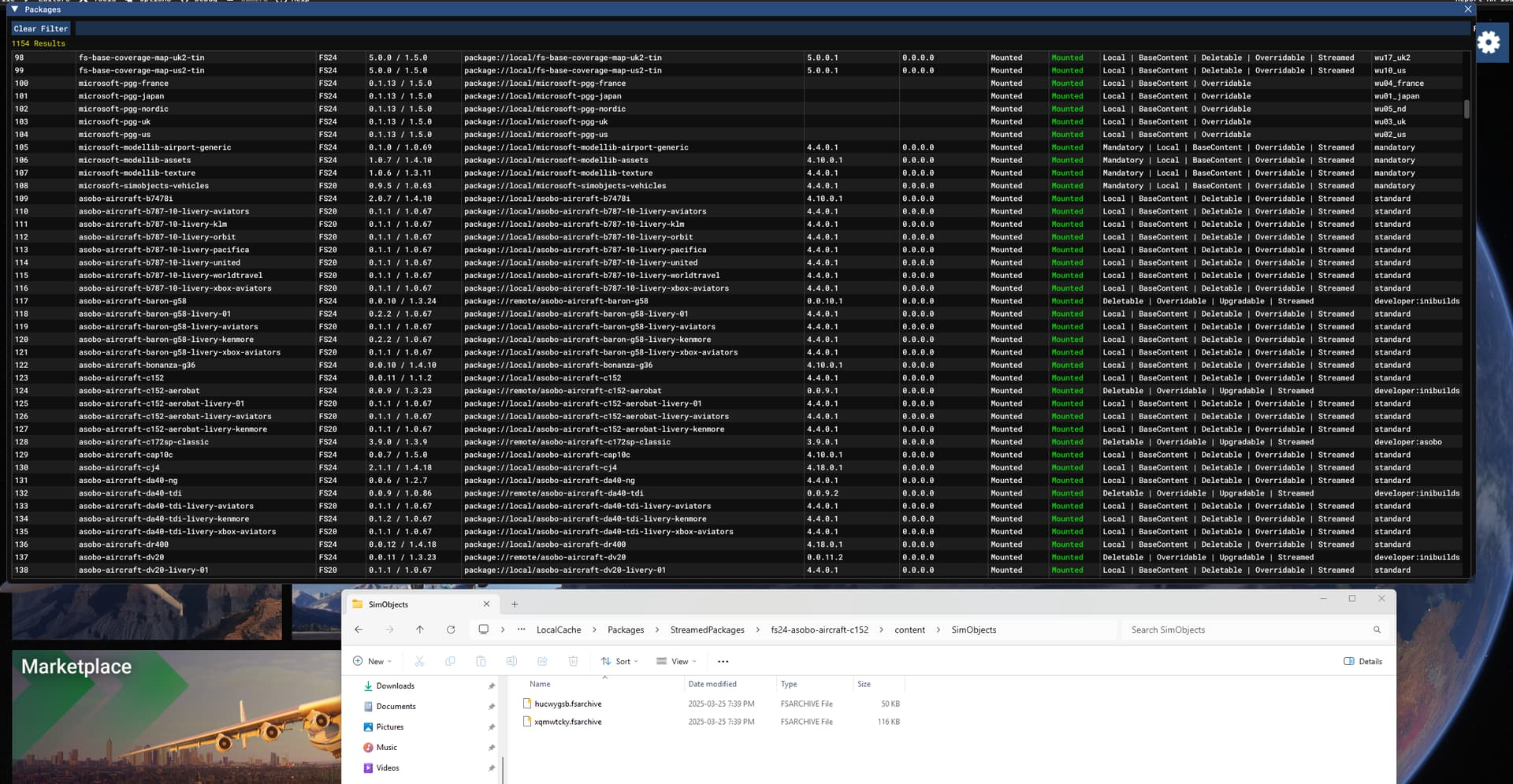Select the xqmwtcky.fsarchive file

pos(567,722)
